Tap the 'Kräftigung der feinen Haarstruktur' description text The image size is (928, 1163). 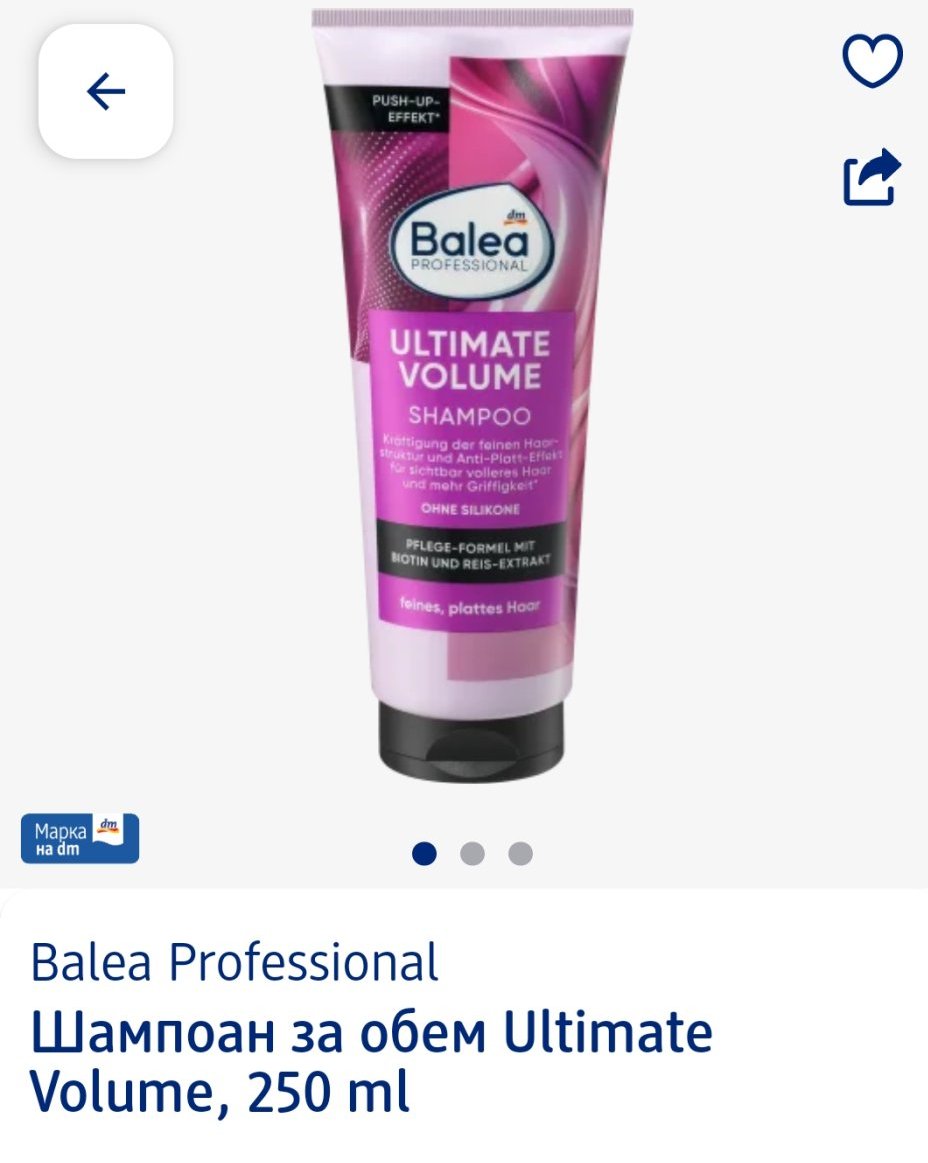click(x=472, y=466)
